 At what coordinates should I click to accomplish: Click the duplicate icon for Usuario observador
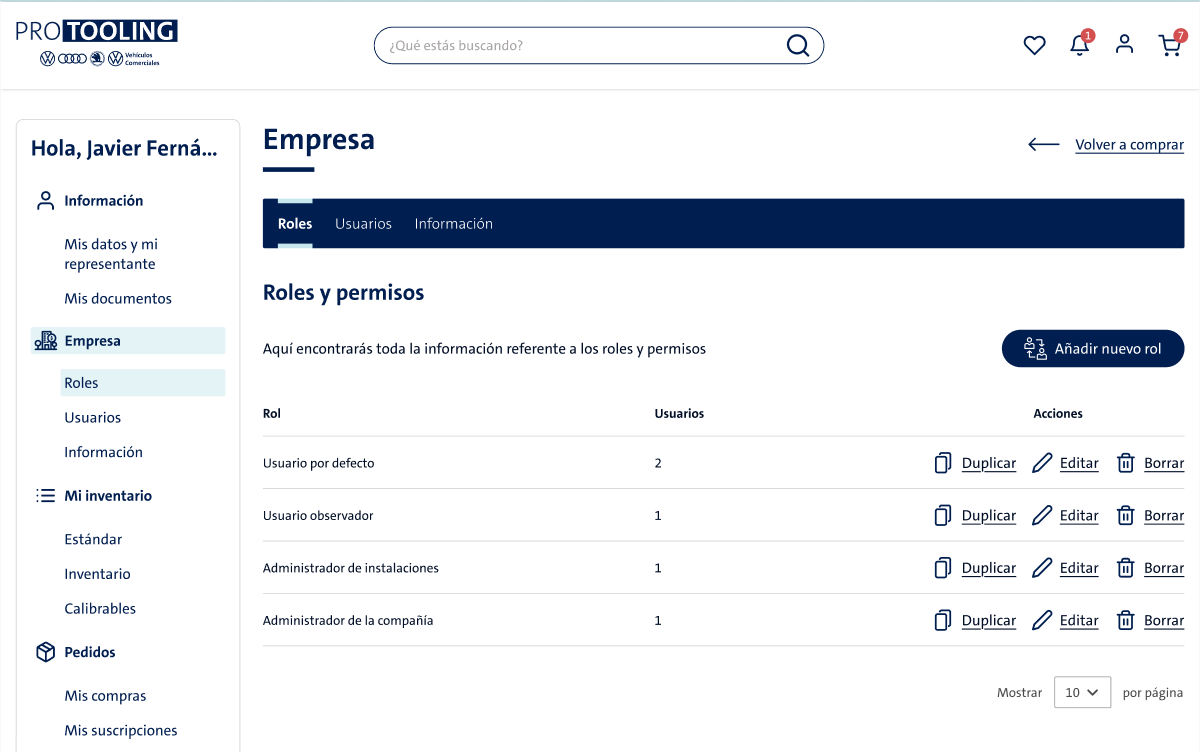942,515
